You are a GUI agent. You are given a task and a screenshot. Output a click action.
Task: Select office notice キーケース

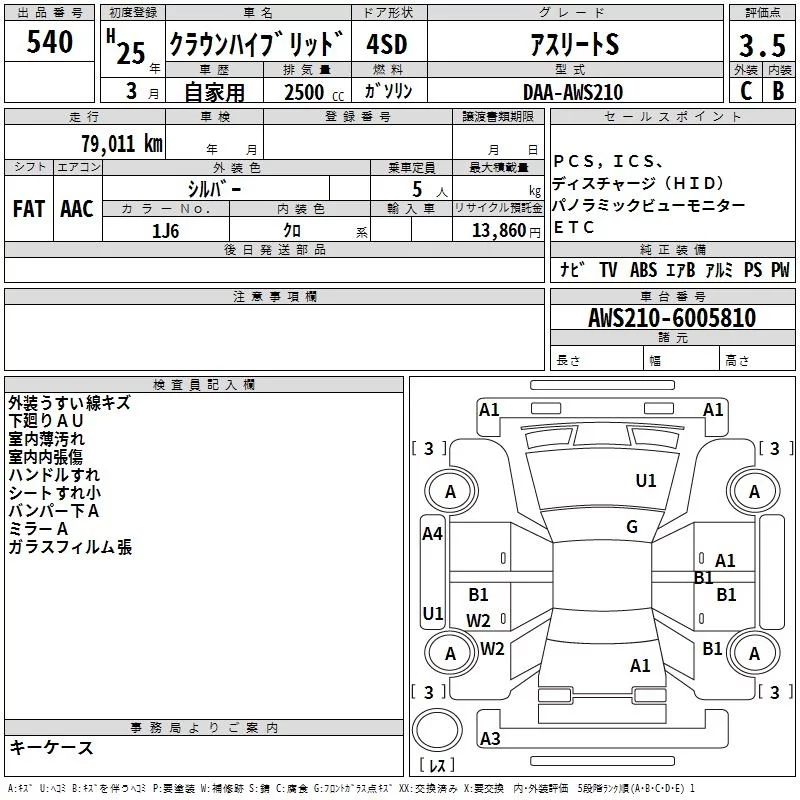coord(51,748)
